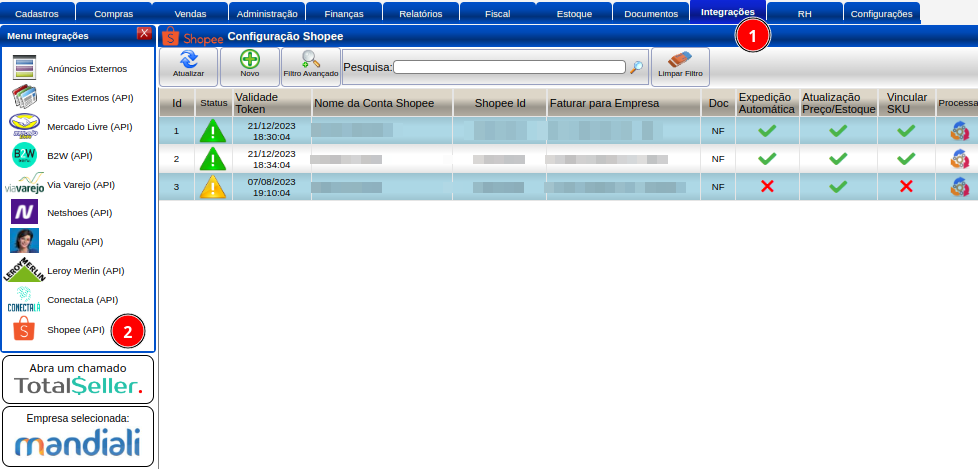Click green status warning icon in row 1
Viewport: 978px width, 469px height.
[x=213, y=131]
